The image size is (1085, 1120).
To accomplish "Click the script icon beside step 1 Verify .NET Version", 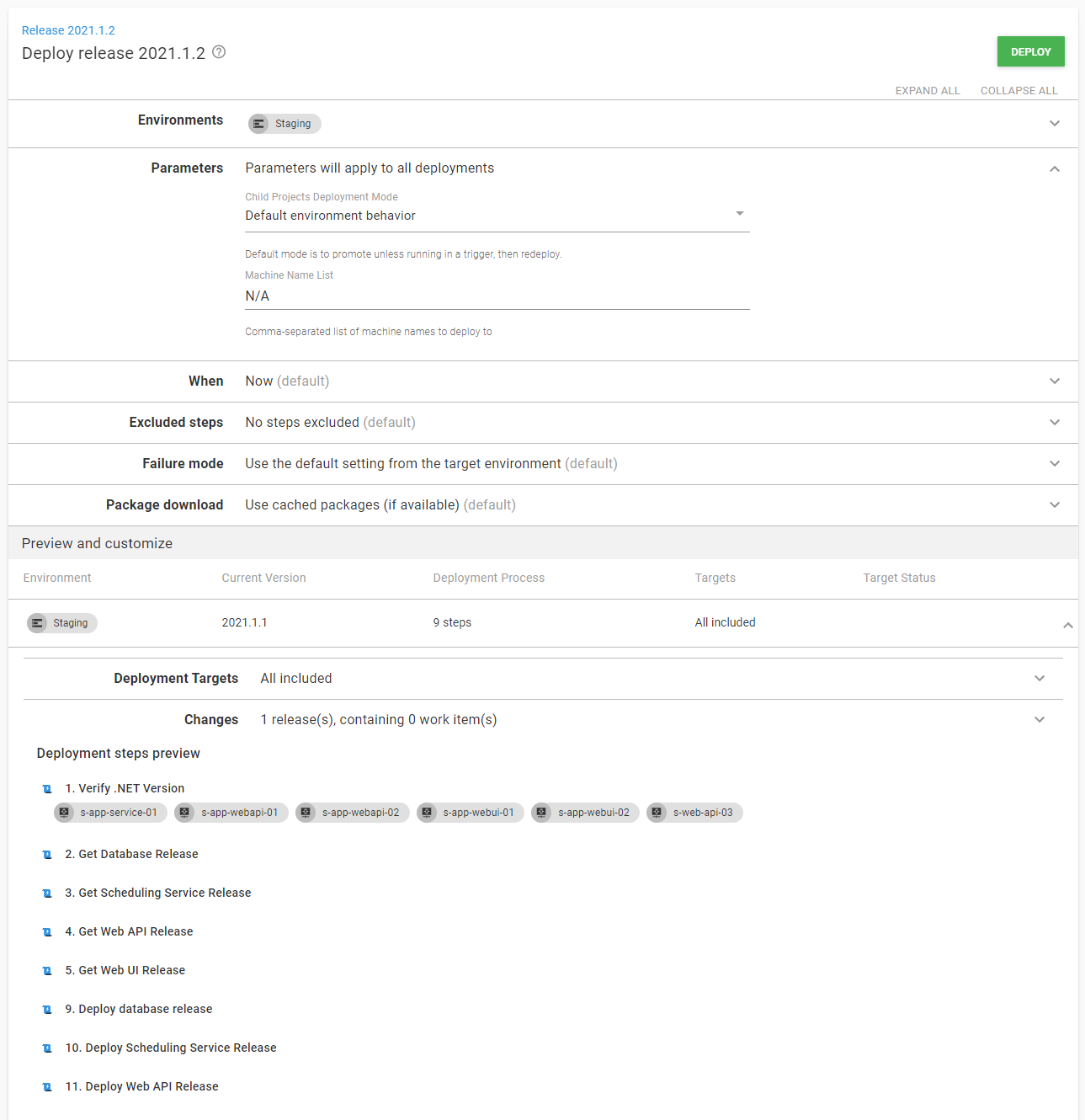I will pyautogui.click(x=46, y=788).
